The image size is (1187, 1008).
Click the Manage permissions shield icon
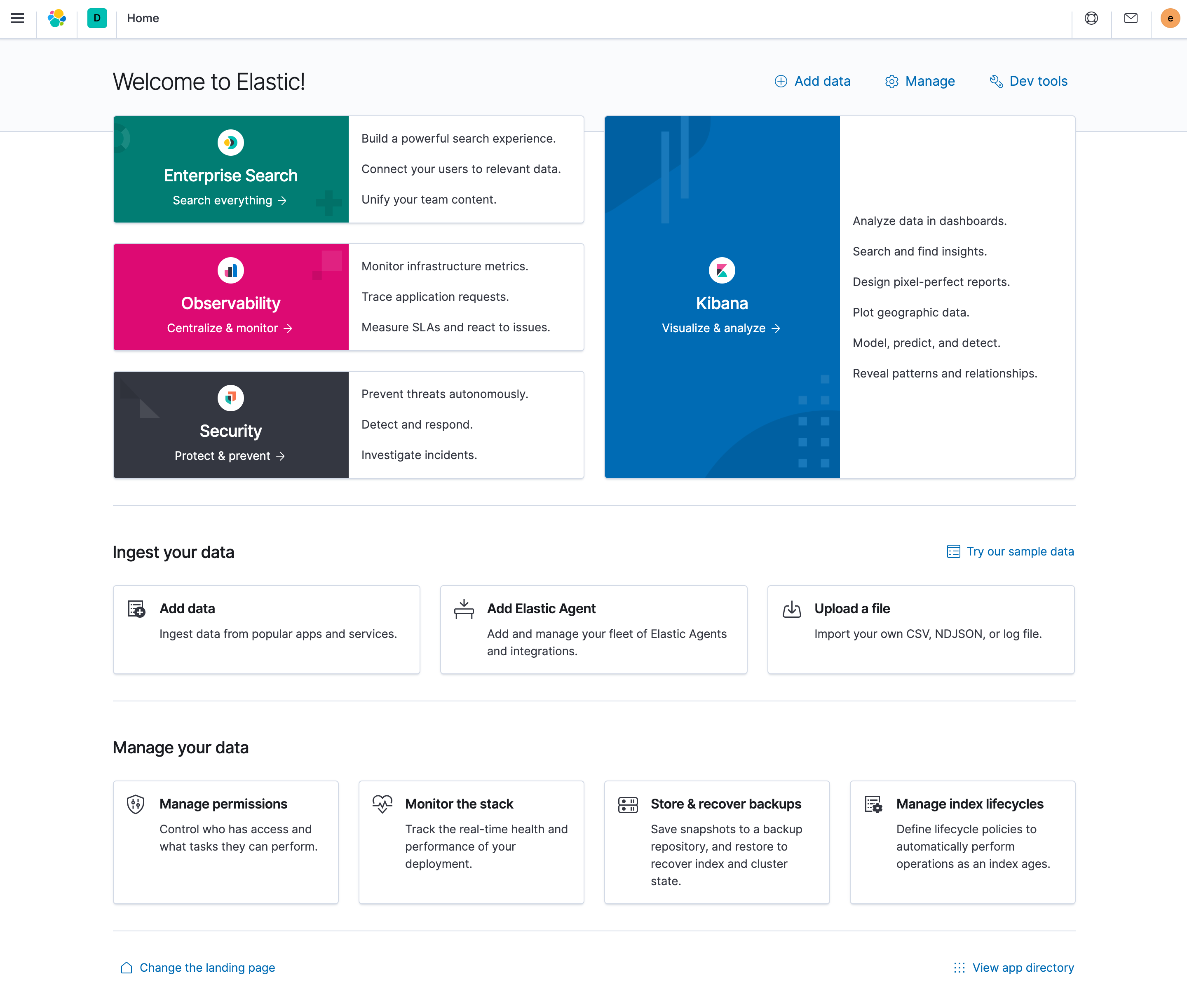point(136,804)
